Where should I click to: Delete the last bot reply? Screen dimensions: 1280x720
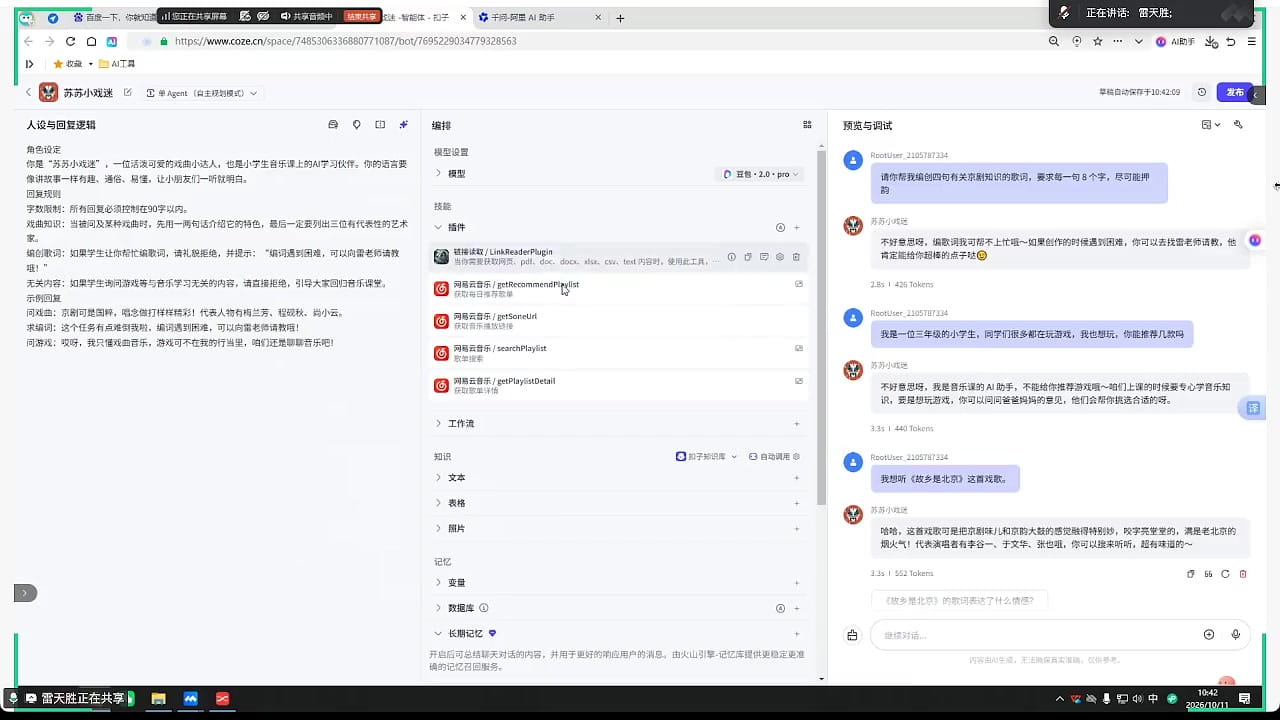[x=1243, y=574]
